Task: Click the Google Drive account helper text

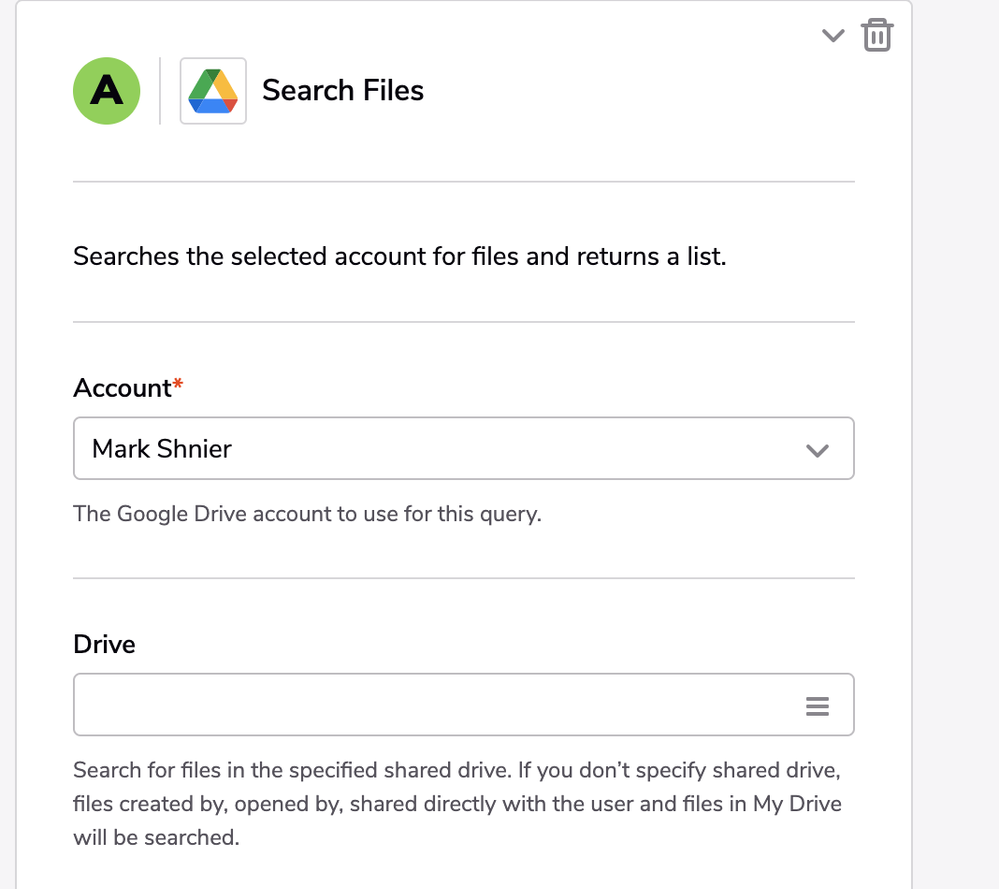Action: pos(307,514)
